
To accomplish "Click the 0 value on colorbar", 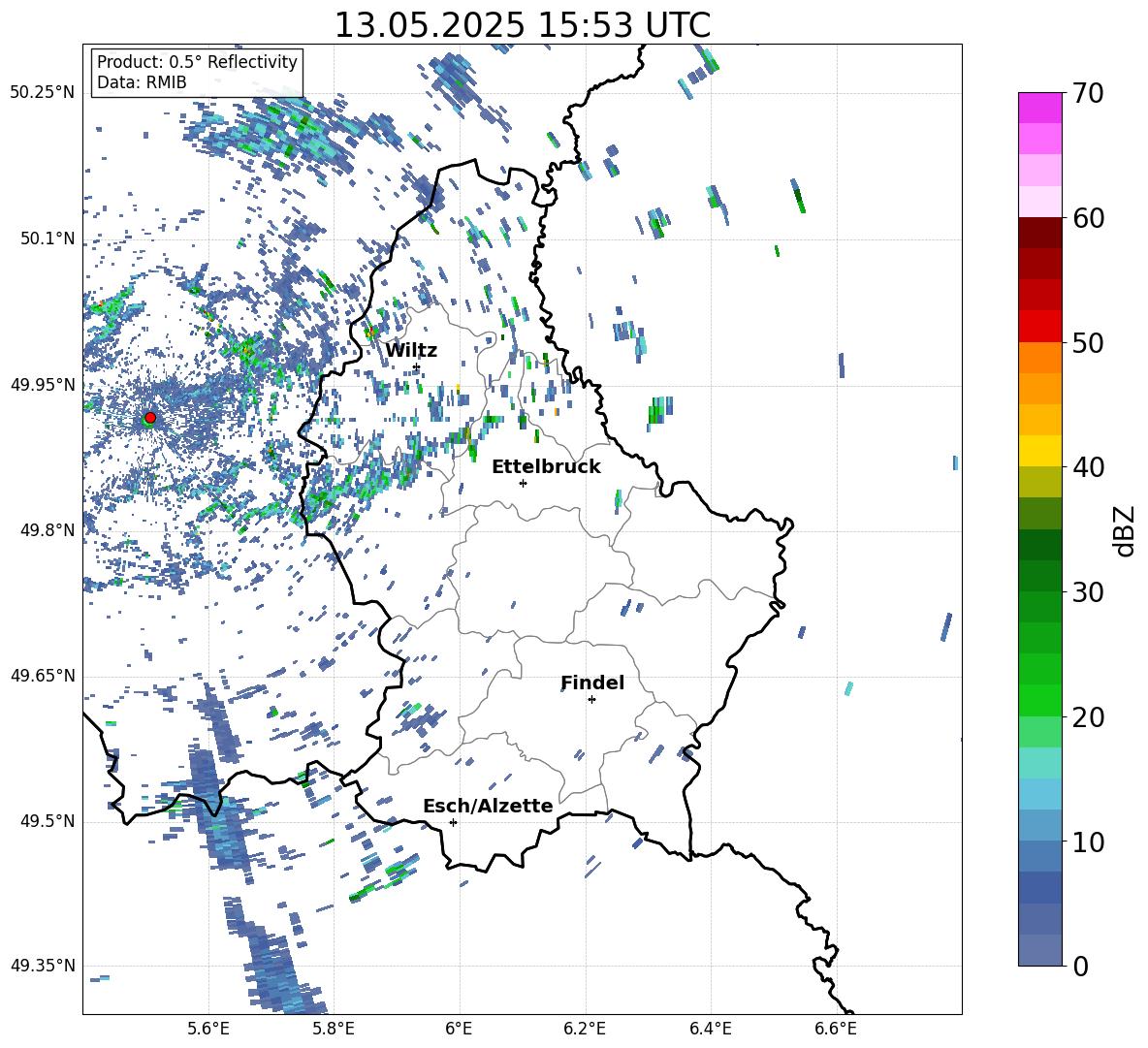I will point(1080,966).
